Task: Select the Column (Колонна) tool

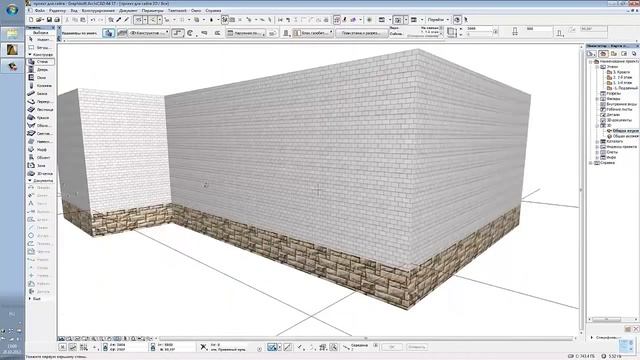Action: pyautogui.click(x=40, y=86)
